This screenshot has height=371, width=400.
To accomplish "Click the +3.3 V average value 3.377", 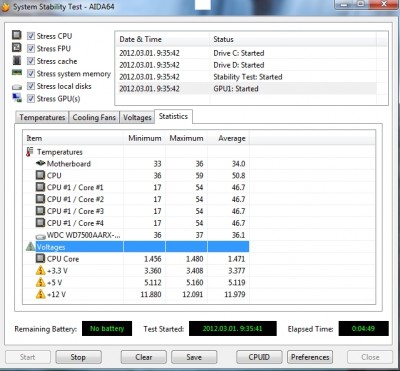I will click(x=237, y=271).
